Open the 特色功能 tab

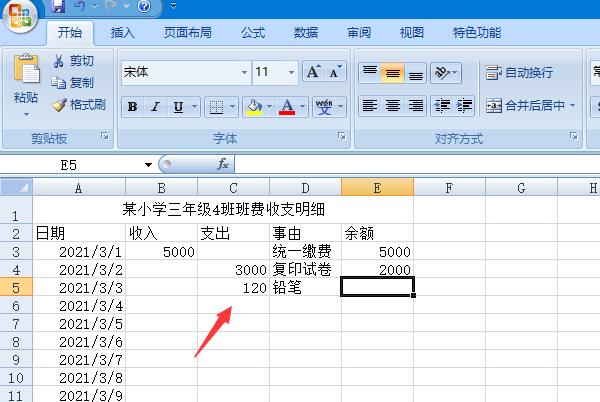(477, 33)
